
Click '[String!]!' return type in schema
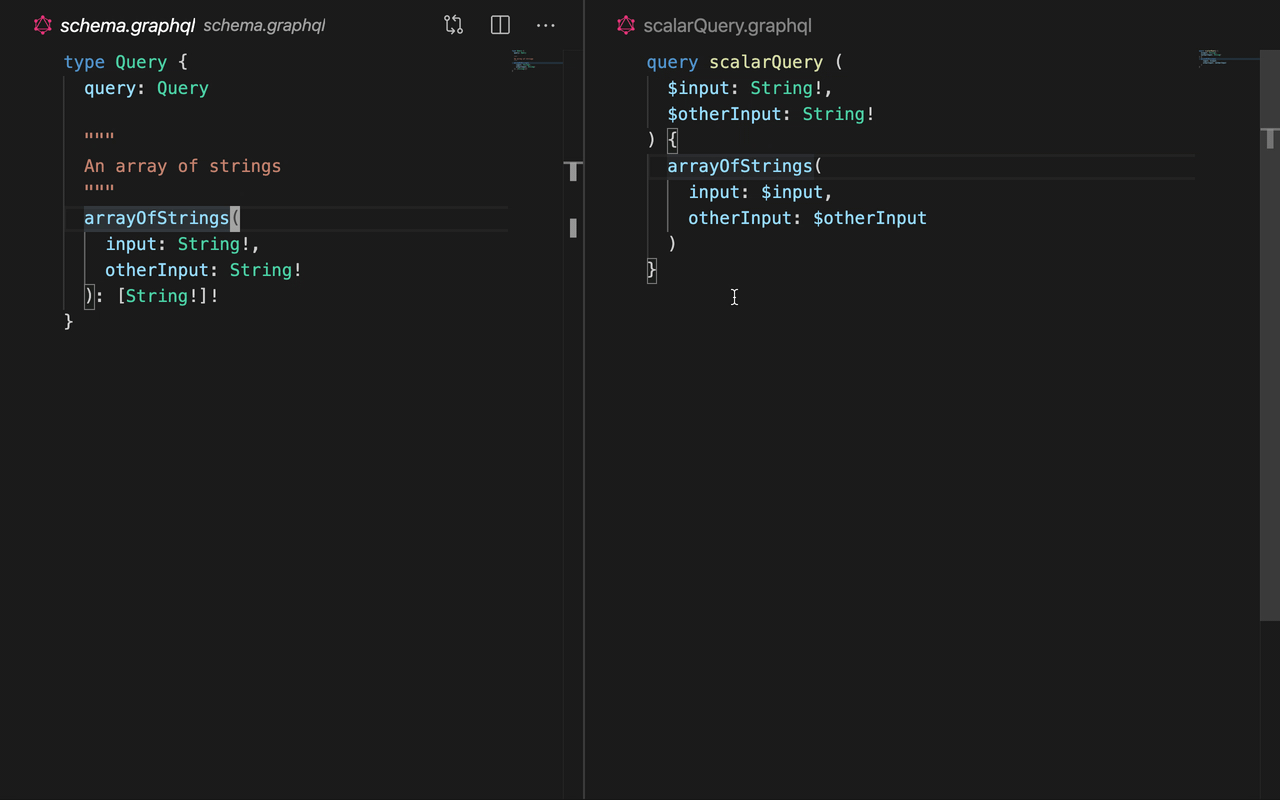[168, 296]
